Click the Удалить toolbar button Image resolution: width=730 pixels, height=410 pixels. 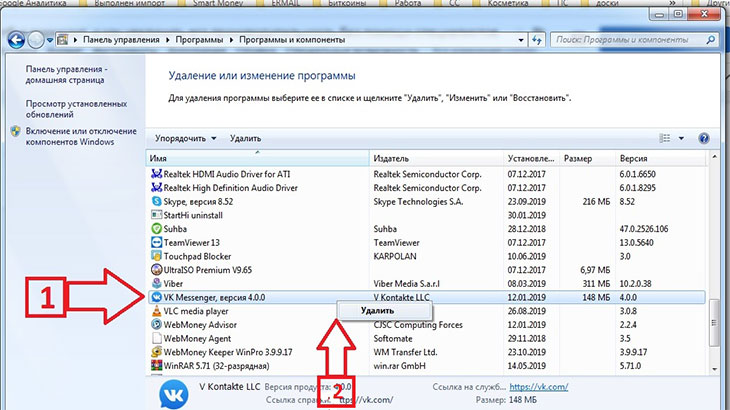pyautogui.click(x=245, y=138)
